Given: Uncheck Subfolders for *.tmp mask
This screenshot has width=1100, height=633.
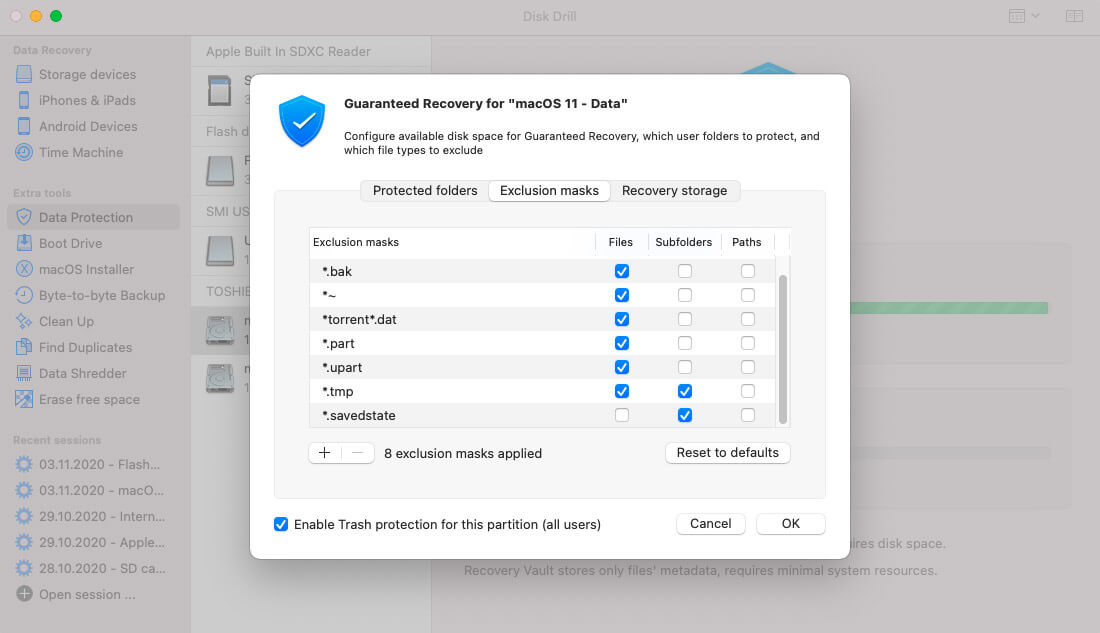Looking at the screenshot, I should tap(685, 391).
